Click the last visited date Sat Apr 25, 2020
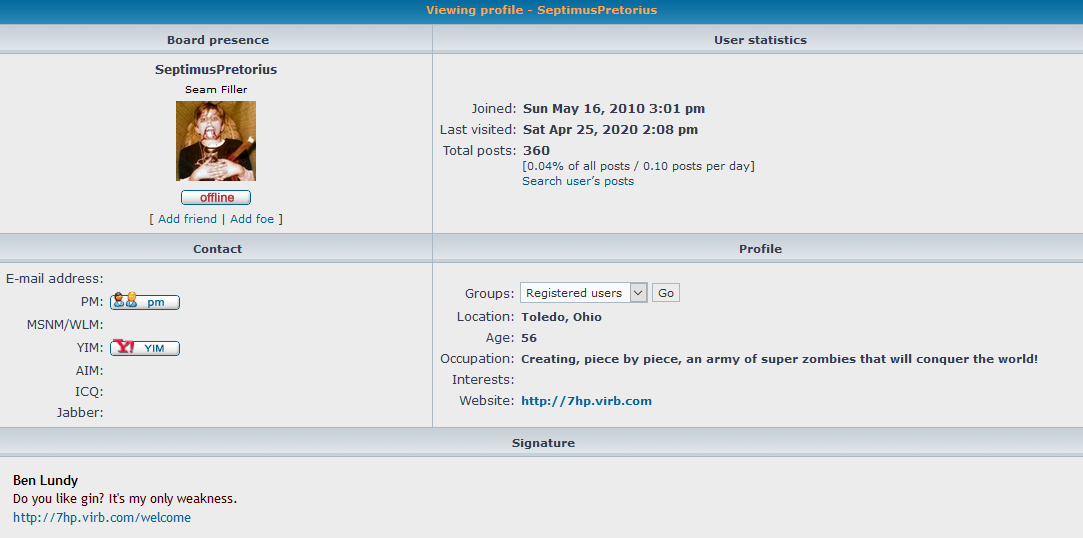This screenshot has width=1083, height=538. click(611, 129)
